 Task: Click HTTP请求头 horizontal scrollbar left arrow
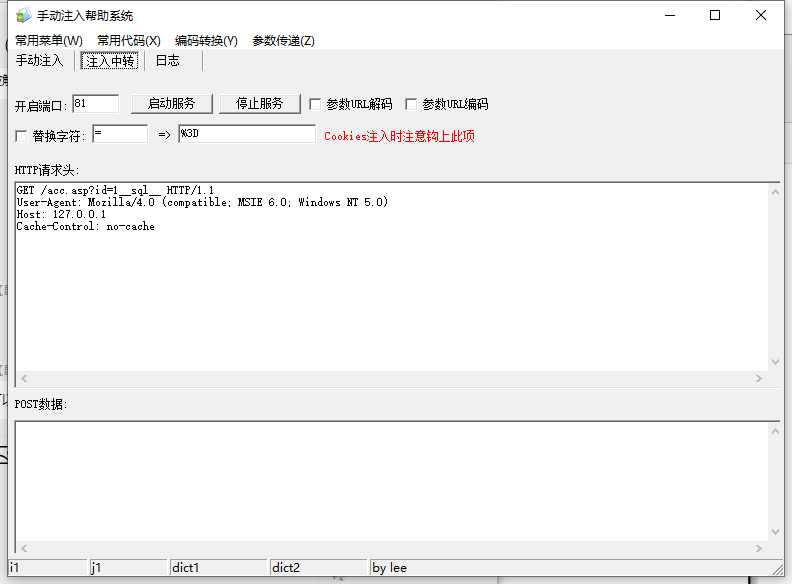click(24, 378)
